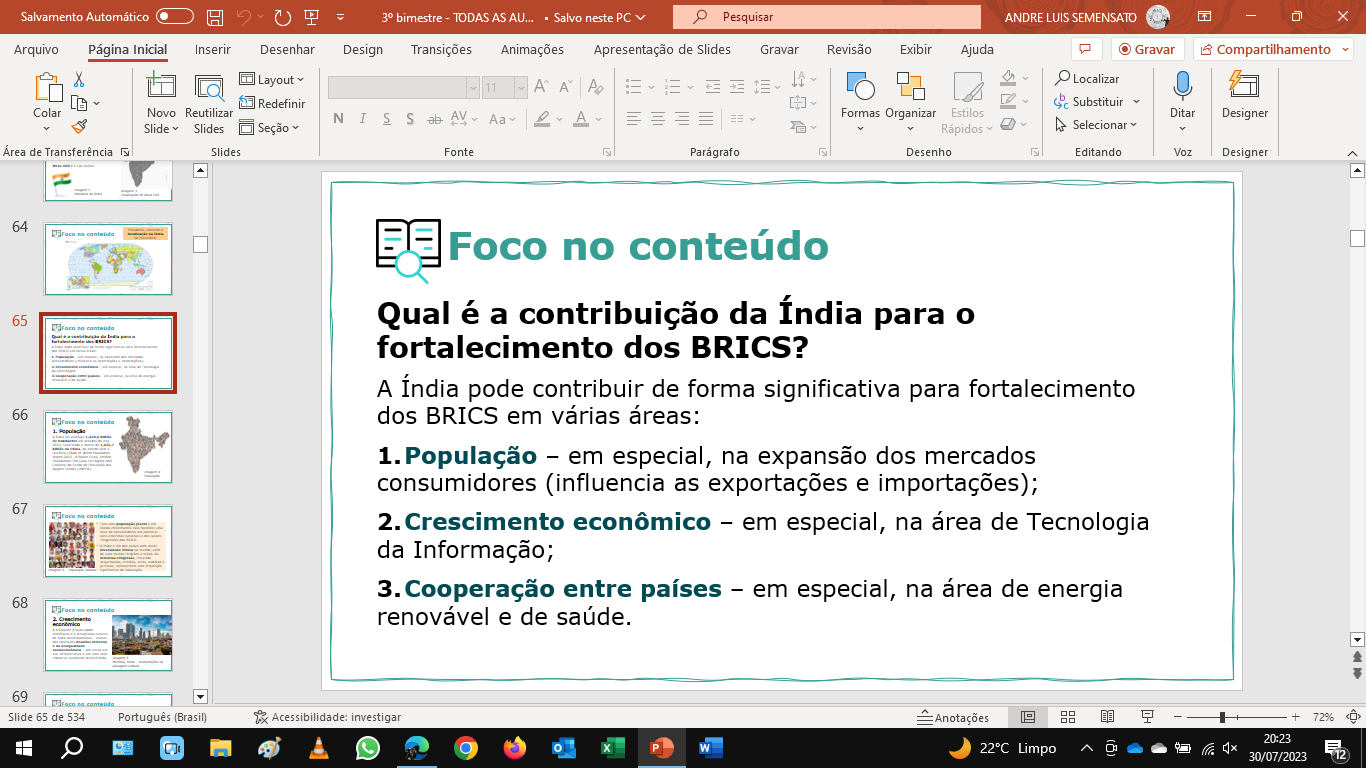Align text left in paragraph group
1366x768 pixels.
[632, 119]
